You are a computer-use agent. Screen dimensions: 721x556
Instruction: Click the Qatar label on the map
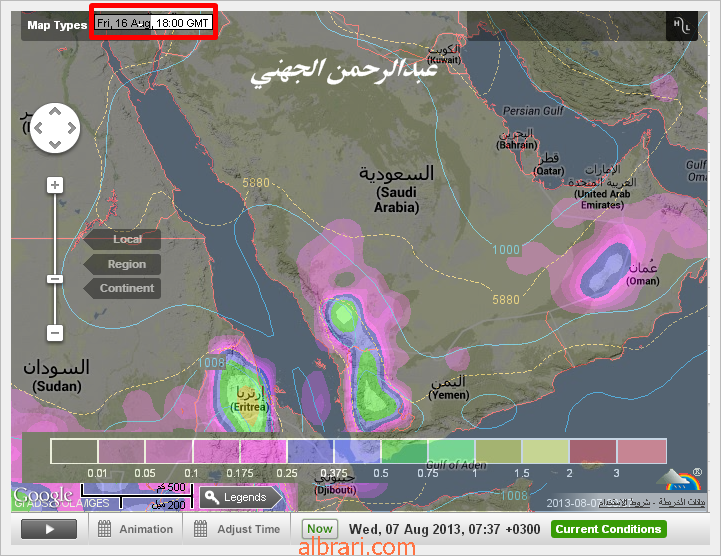tap(549, 165)
